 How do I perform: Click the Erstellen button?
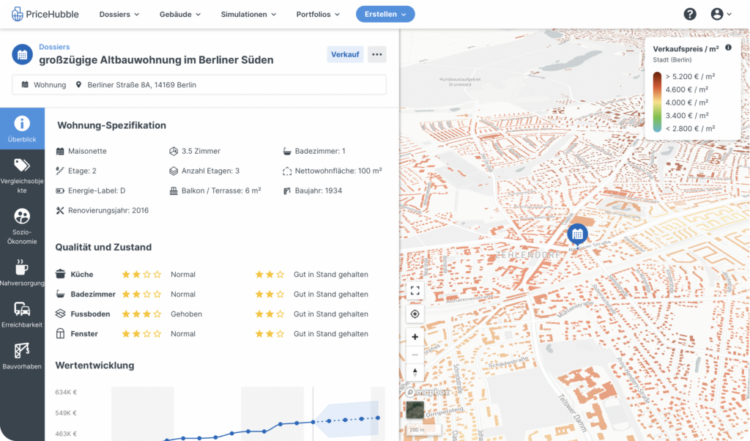[x=385, y=15]
